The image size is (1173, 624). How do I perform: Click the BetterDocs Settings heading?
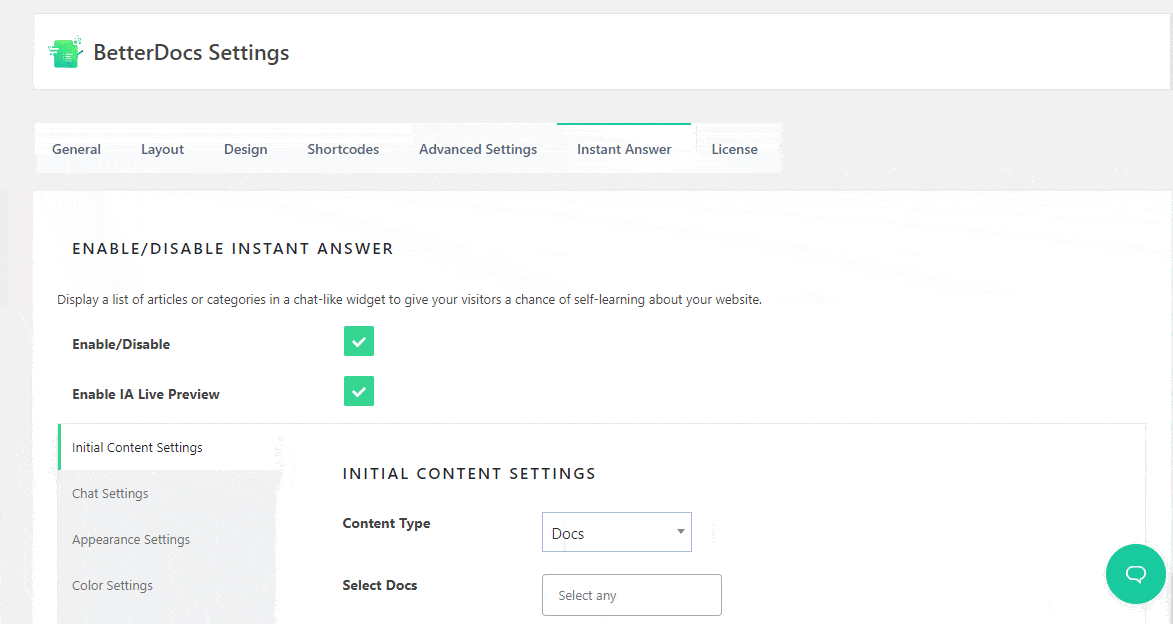click(192, 52)
